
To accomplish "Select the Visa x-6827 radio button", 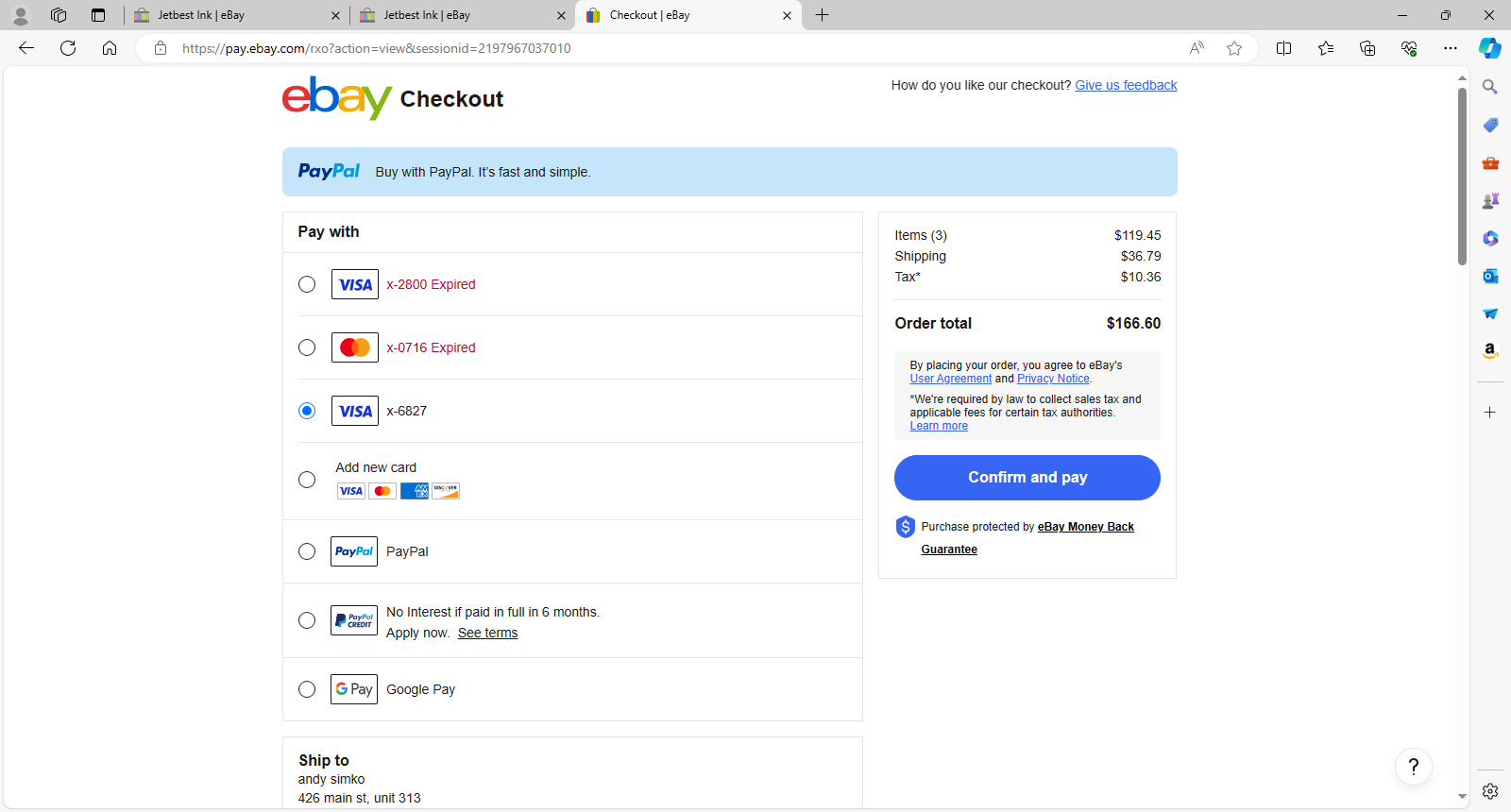I will 307,411.
